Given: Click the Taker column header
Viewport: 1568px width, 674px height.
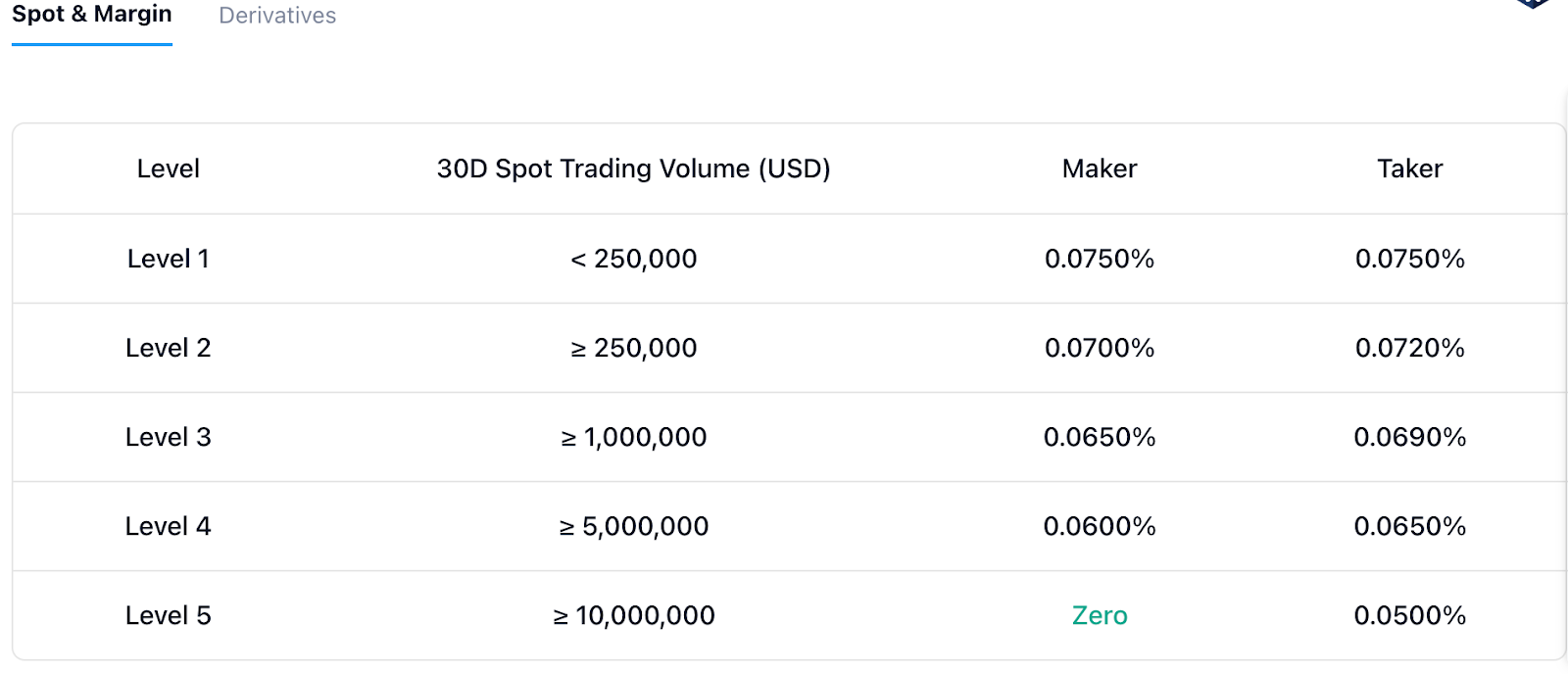Looking at the screenshot, I should (1409, 168).
